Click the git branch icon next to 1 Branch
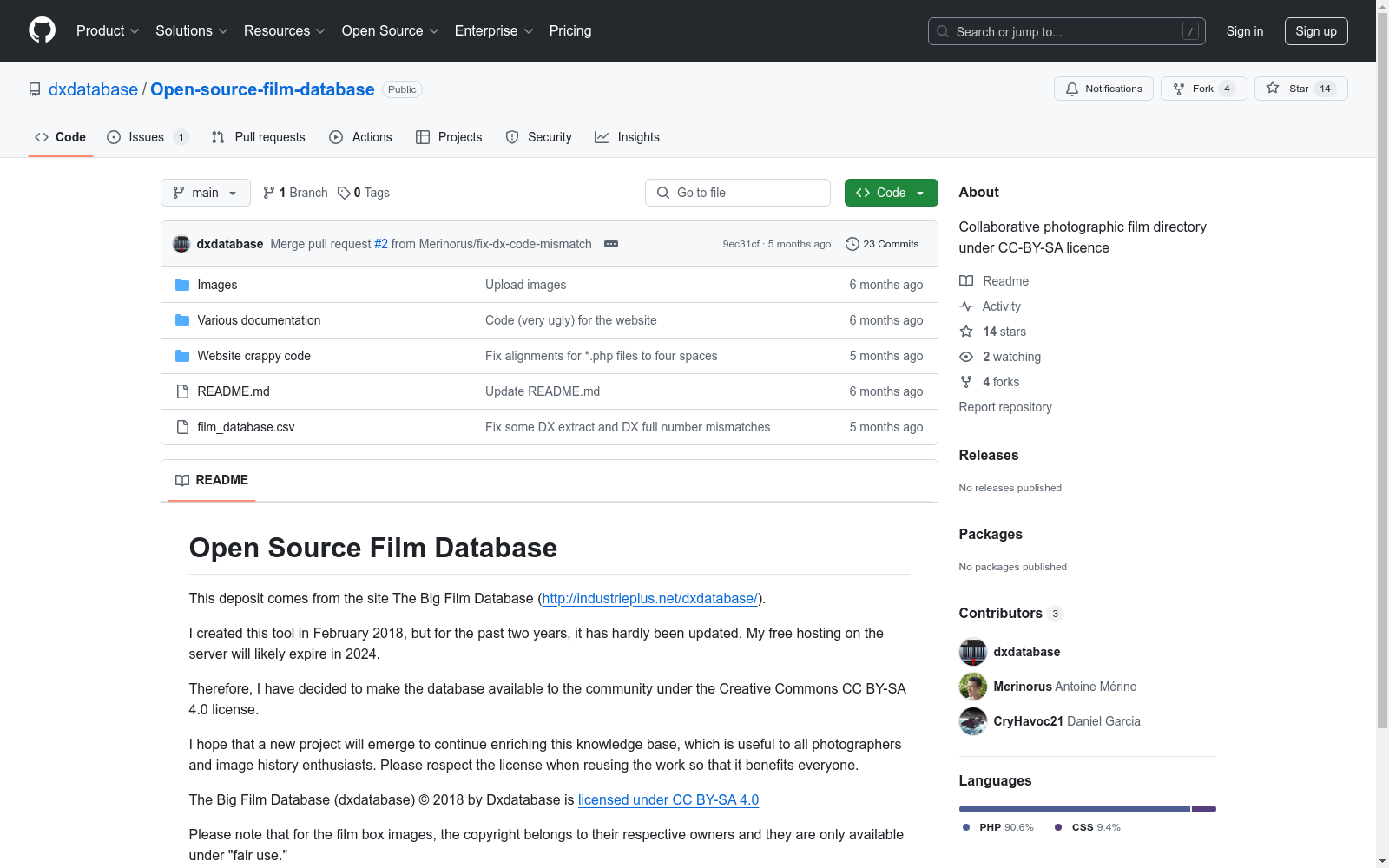 [269, 193]
